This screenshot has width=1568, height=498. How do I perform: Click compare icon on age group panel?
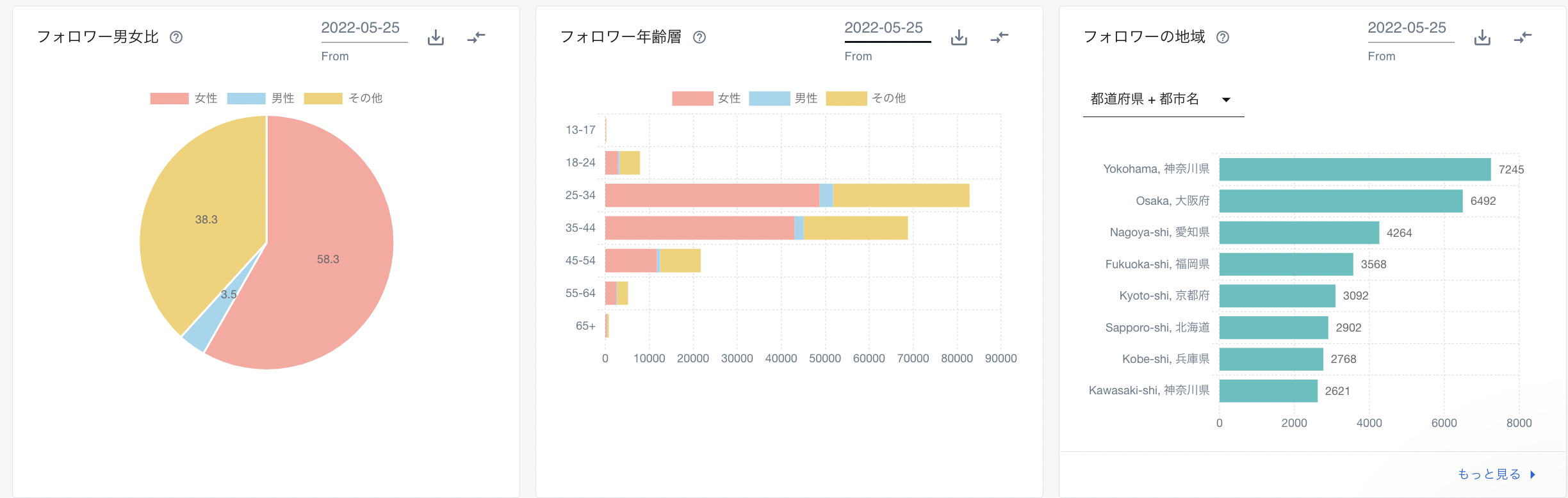pos(999,38)
